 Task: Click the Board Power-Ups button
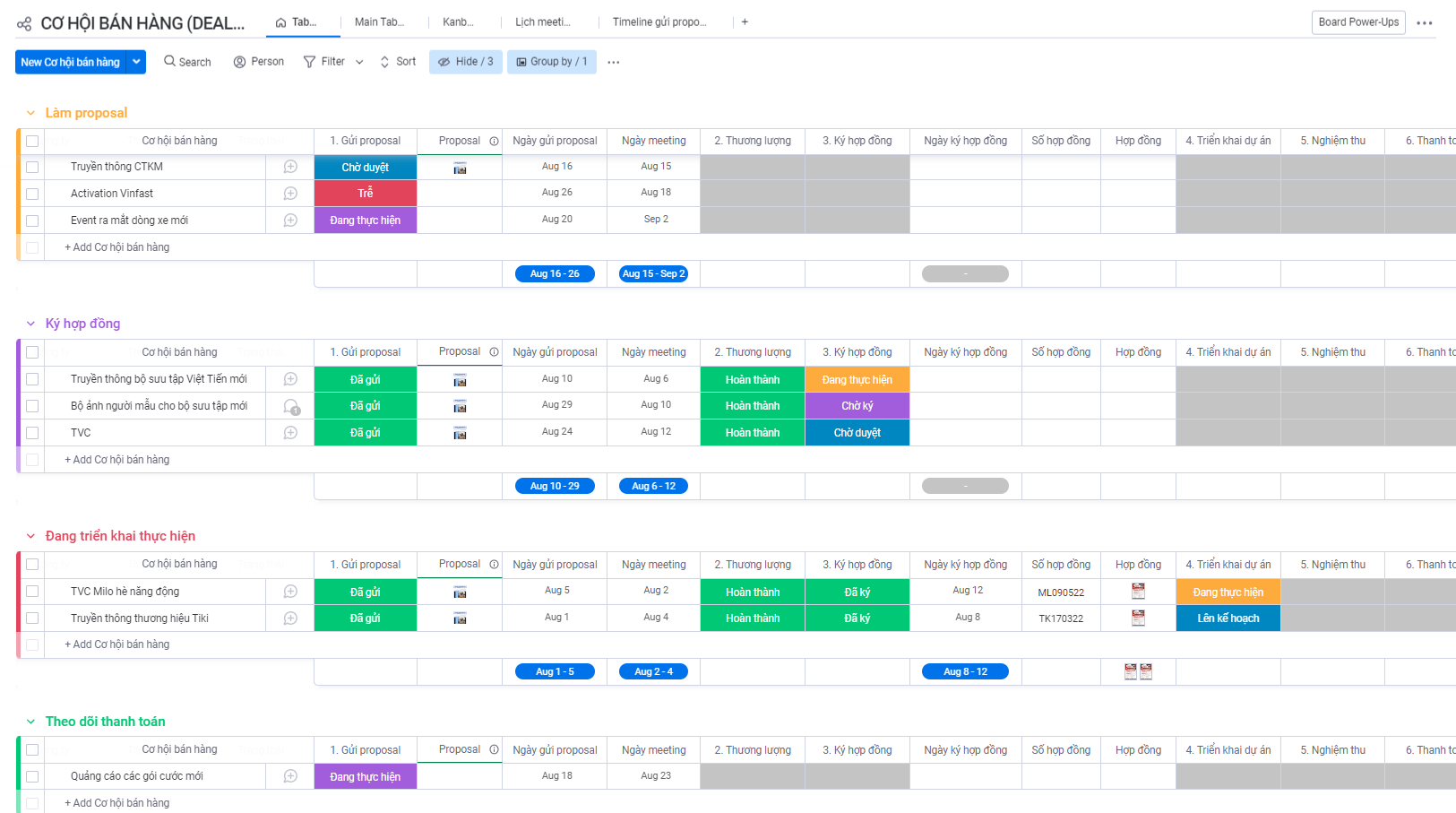(x=1357, y=22)
